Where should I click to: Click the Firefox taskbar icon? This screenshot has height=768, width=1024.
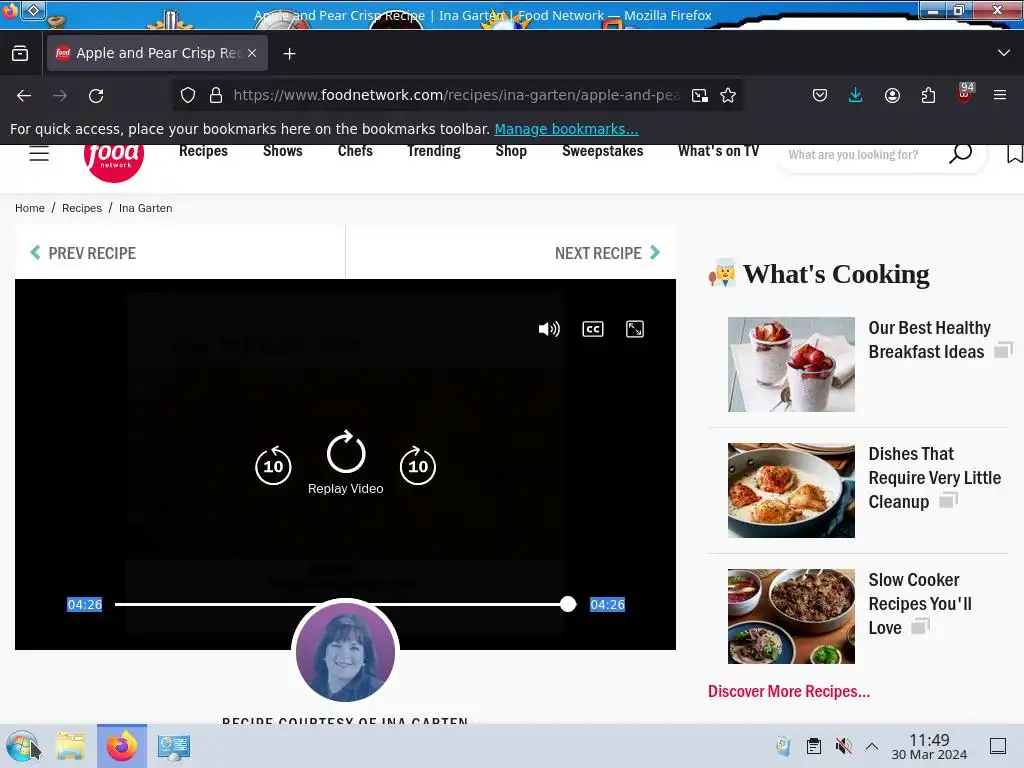point(122,746)
